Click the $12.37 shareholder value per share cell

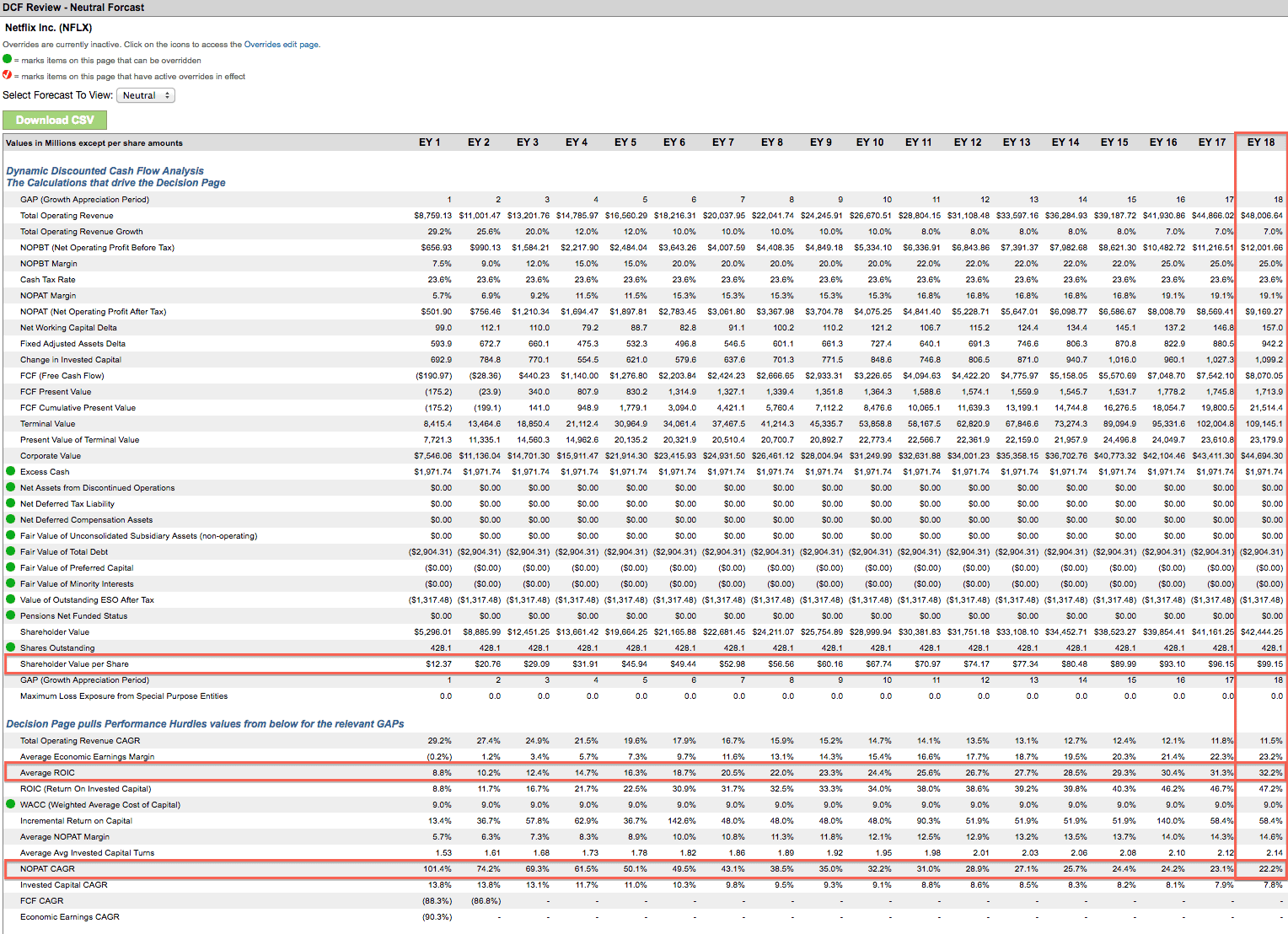[438, 664]
